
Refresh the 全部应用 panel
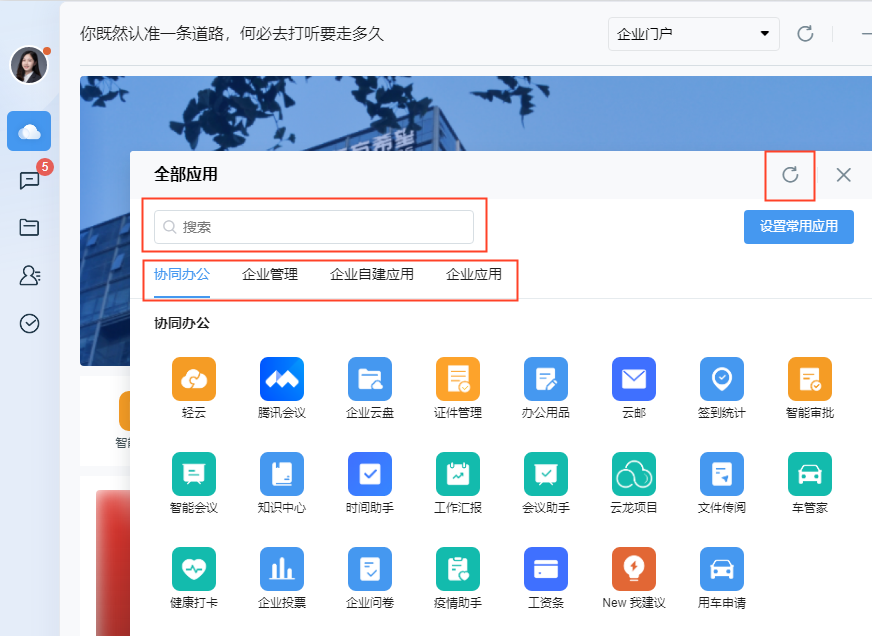pyautogui.click(x=790, y=175)
